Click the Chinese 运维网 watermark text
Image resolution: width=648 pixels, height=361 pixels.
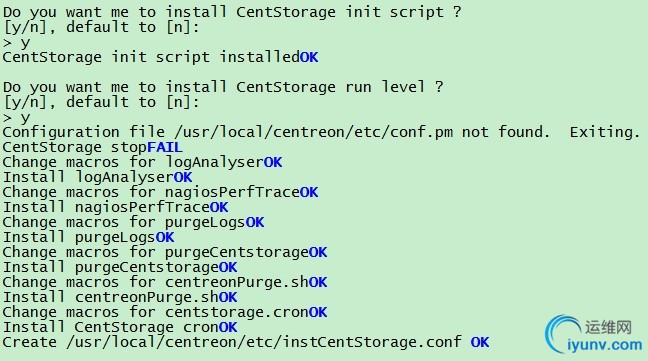coord(608,327)
